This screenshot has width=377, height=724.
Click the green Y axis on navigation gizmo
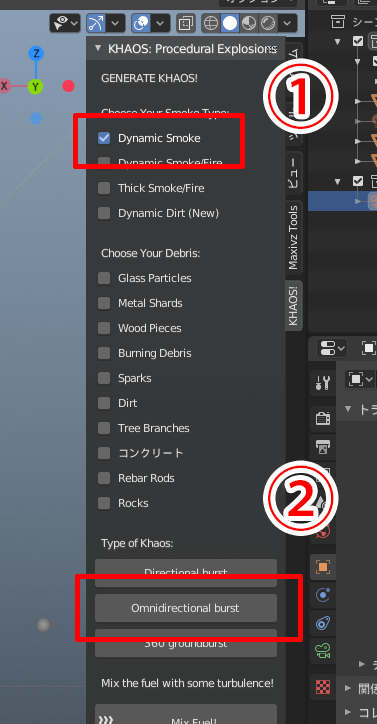pos(35,86)
